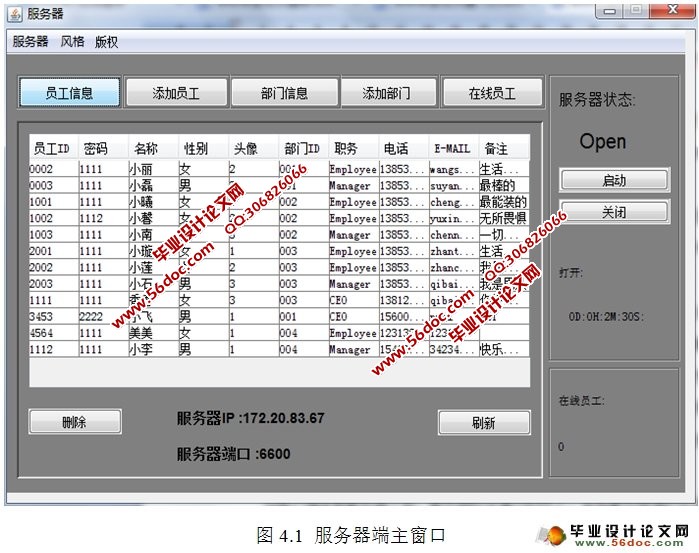Viewport: 699px width, 553px height.
Task: Click password cell 2222
Action: coord(103,317)
